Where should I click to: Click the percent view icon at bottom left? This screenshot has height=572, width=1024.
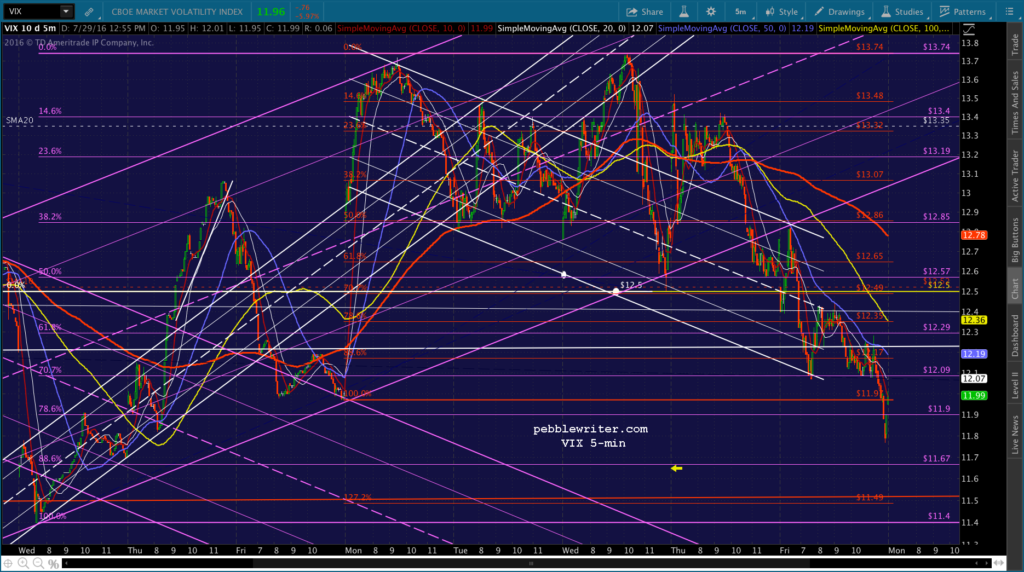[x=53, y=563]
